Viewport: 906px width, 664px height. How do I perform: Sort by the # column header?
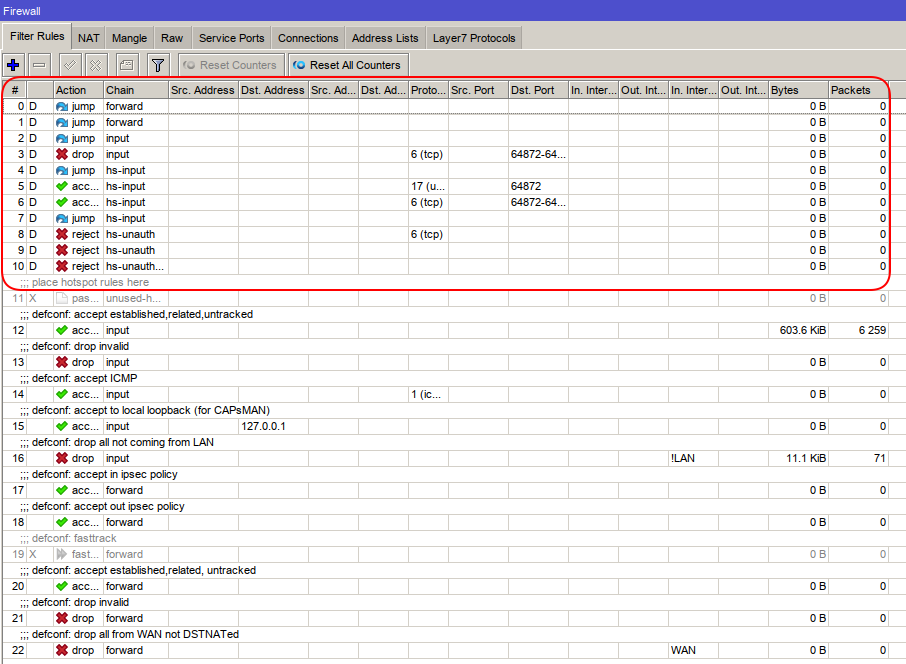[15, 90]
